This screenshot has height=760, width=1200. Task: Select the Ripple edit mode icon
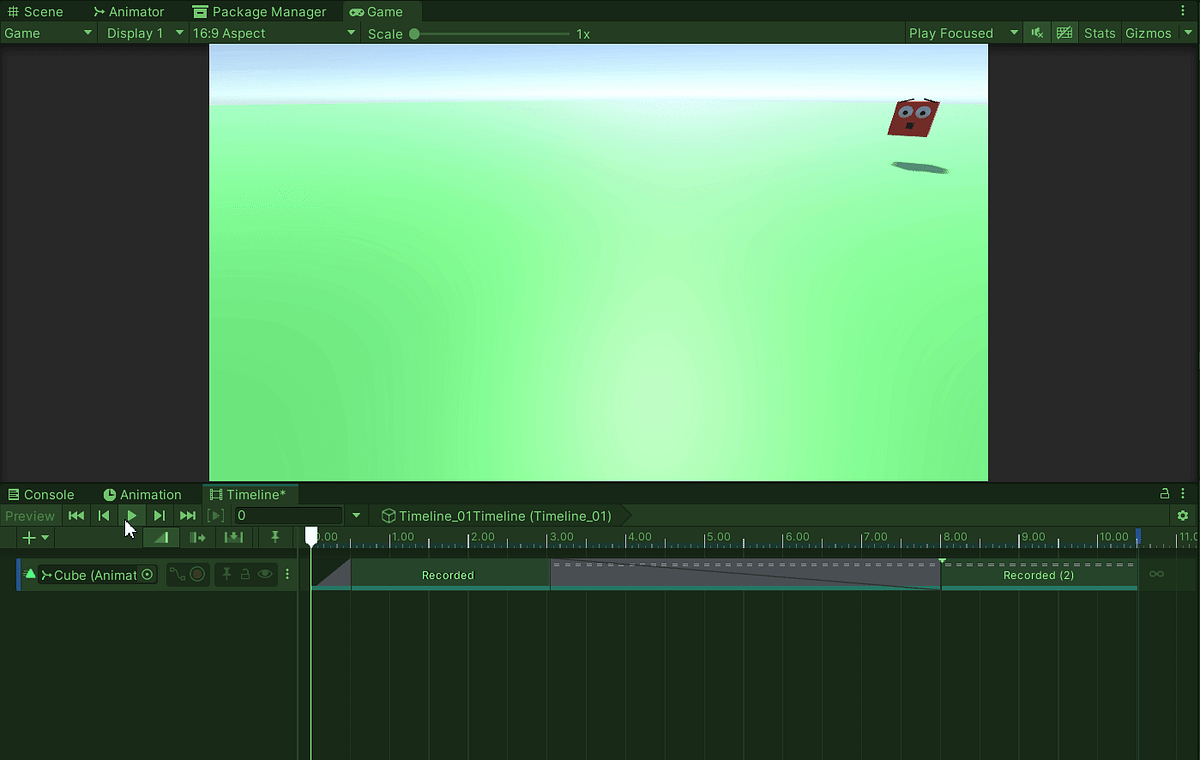[197, 537]
